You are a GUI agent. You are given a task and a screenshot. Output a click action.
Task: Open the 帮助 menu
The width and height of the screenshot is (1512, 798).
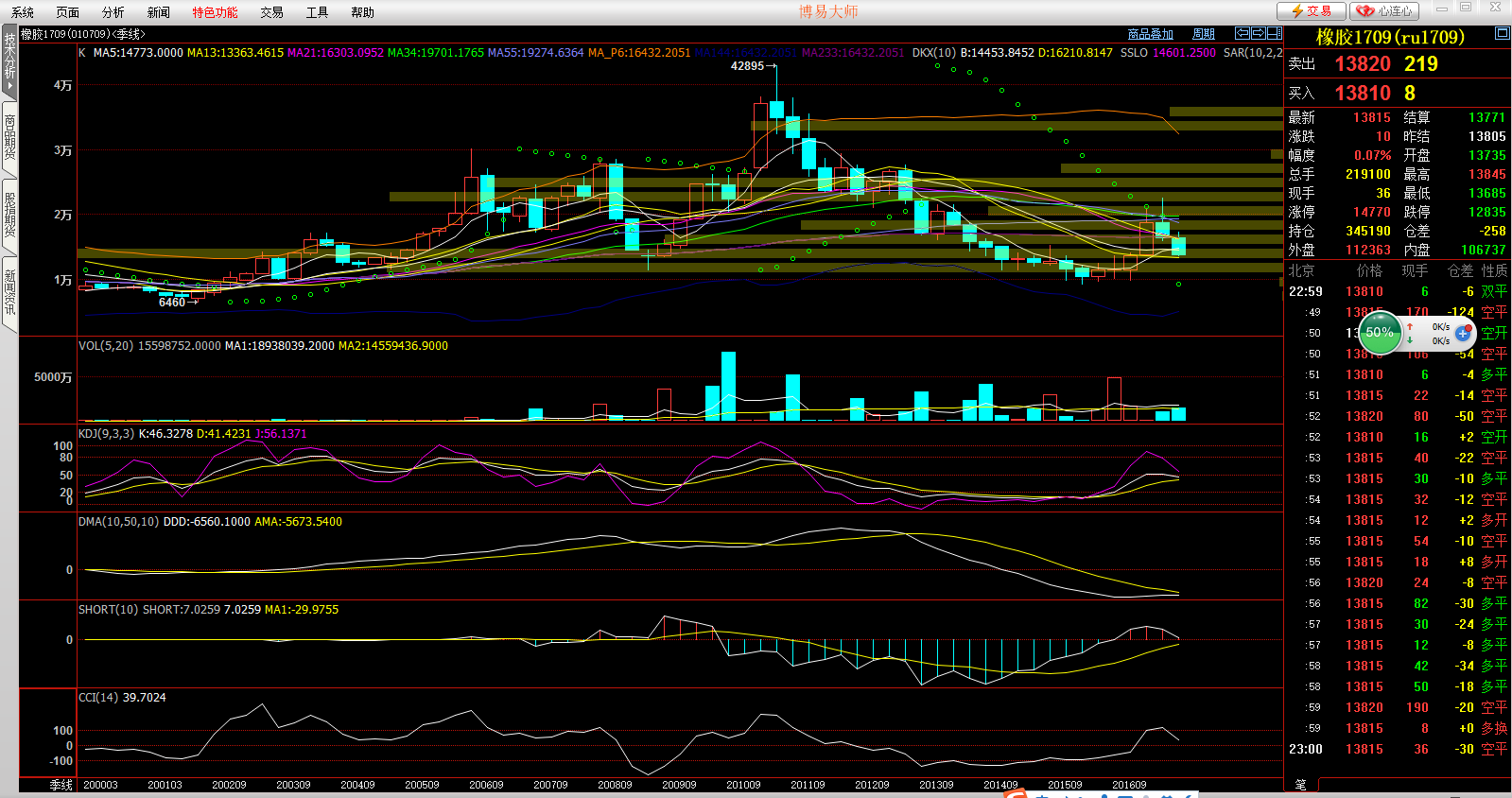tap(363, 12)
